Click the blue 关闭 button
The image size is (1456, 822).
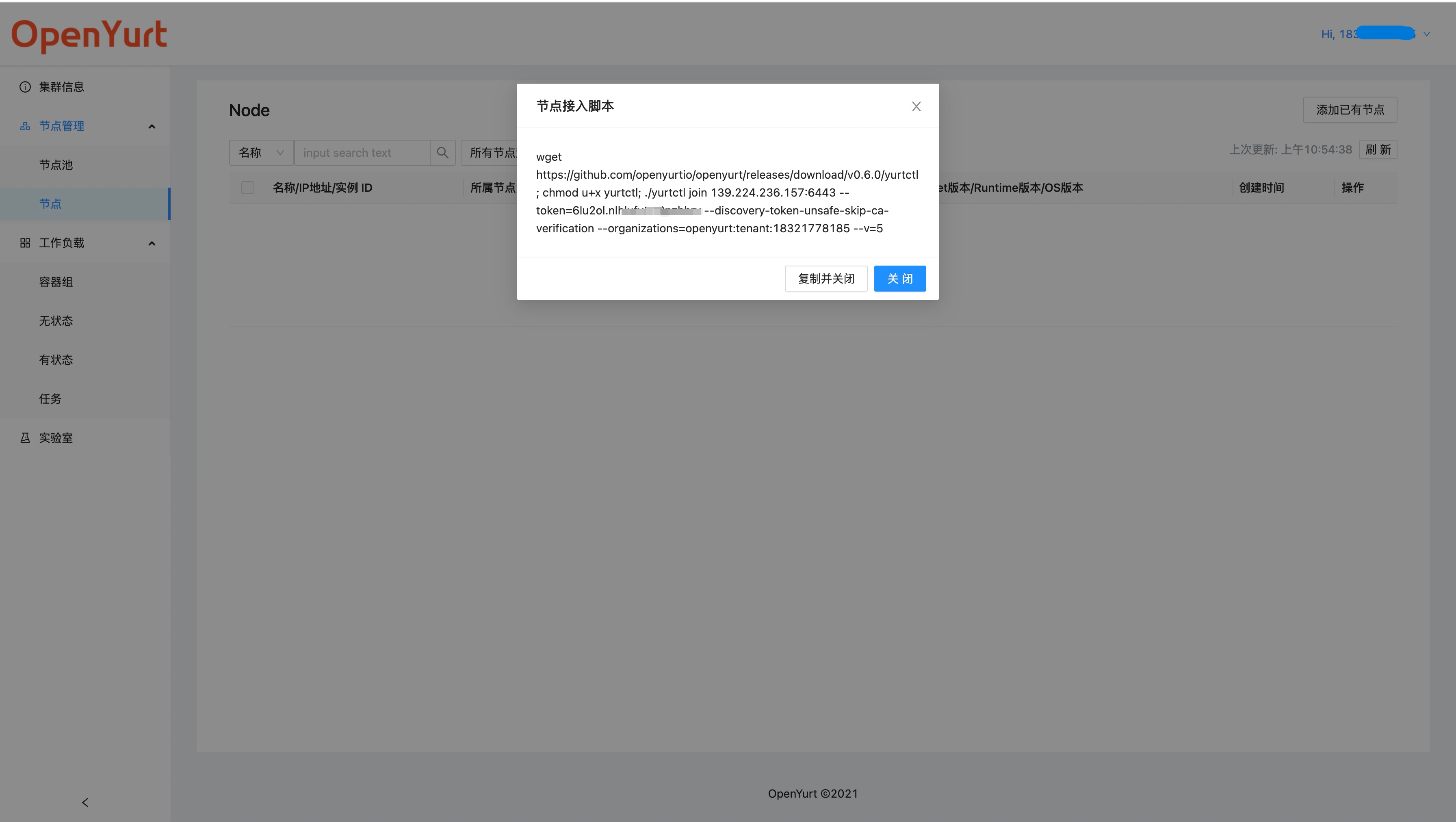click(900, 279)
